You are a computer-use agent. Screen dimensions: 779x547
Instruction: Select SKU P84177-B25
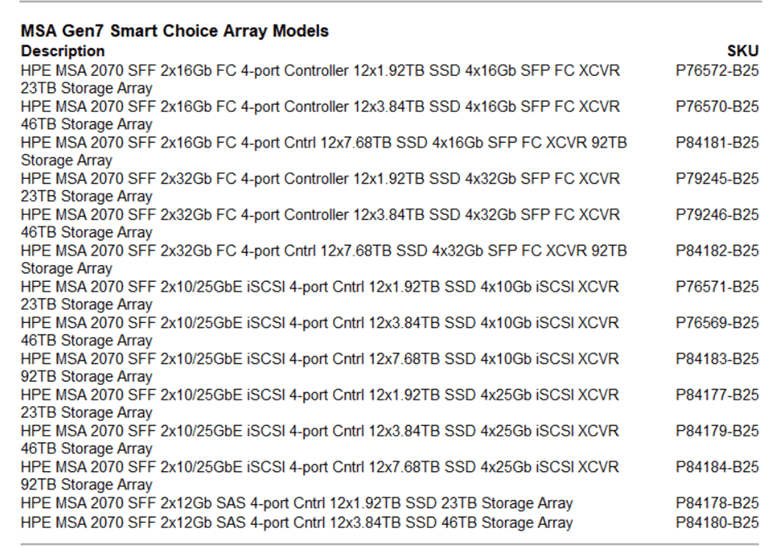click(x=717, y=395)
